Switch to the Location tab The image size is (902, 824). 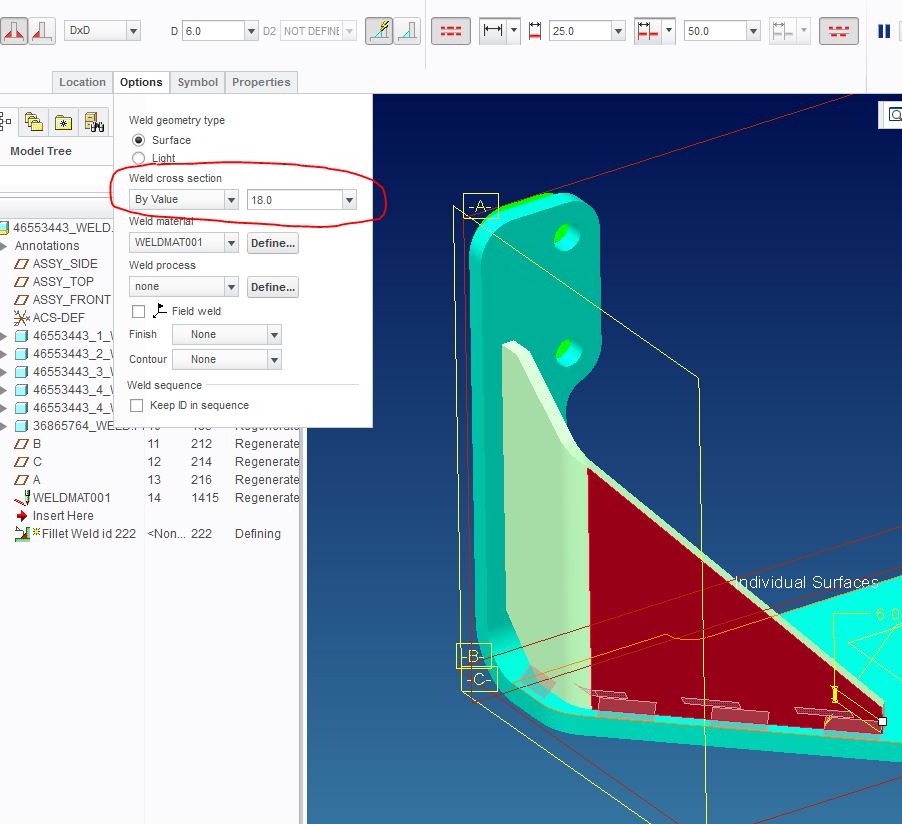82,82
